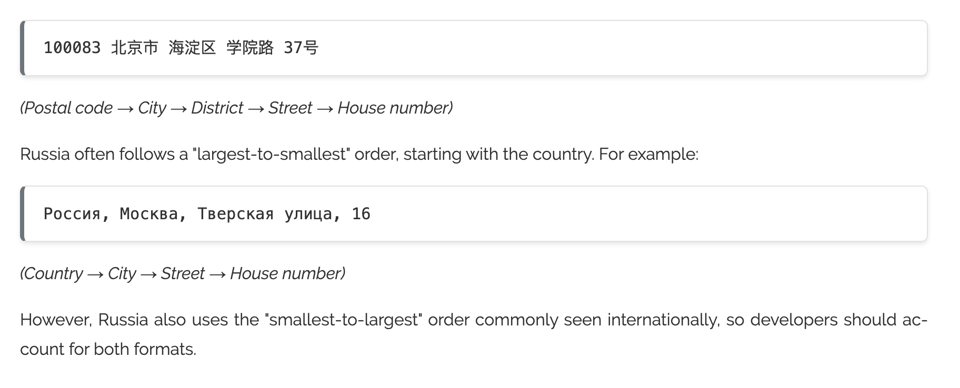Click the word Россия in the code block
Screen dimensions: 960x388
[72, 214]
